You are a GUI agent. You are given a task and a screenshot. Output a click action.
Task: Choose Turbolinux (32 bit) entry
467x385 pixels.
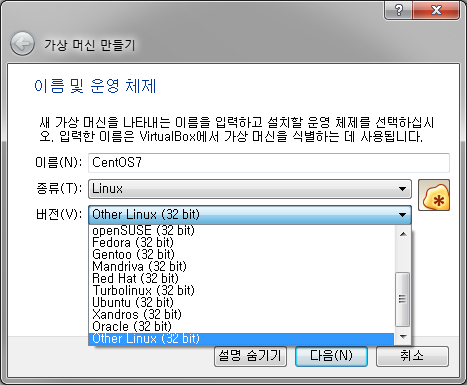coord(241,290)
